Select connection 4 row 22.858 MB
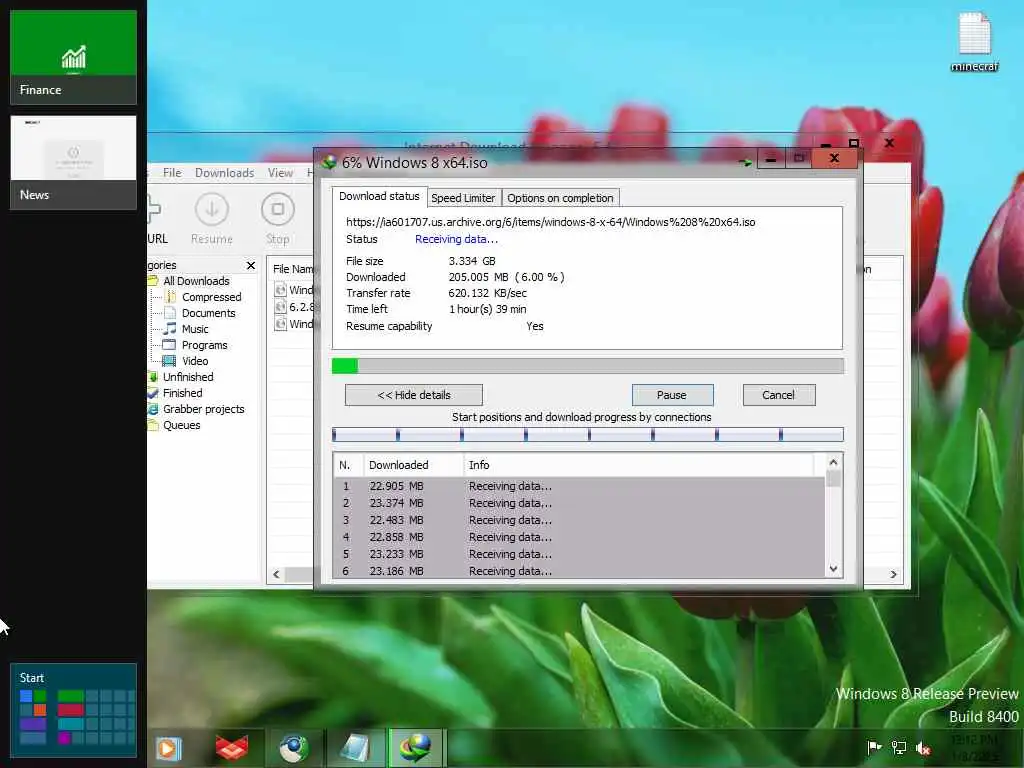The width and height of the screenshot is (1024, 768). click(x=579, y=537)
